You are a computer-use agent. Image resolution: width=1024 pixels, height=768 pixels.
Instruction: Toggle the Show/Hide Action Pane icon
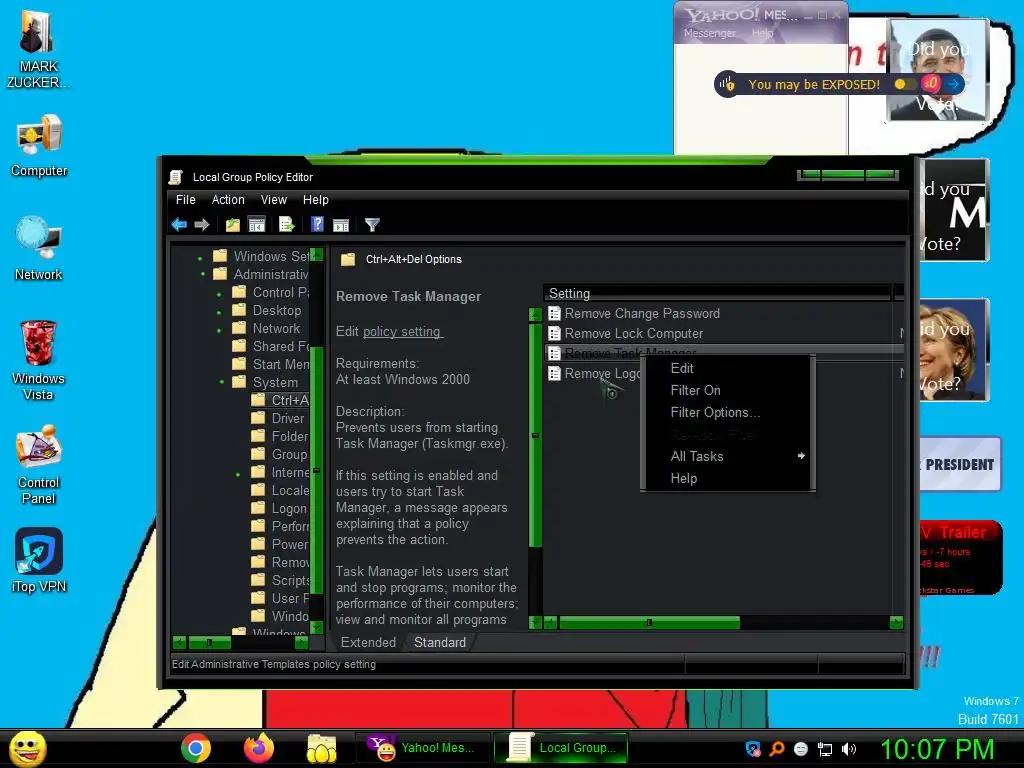pos(341,225)
